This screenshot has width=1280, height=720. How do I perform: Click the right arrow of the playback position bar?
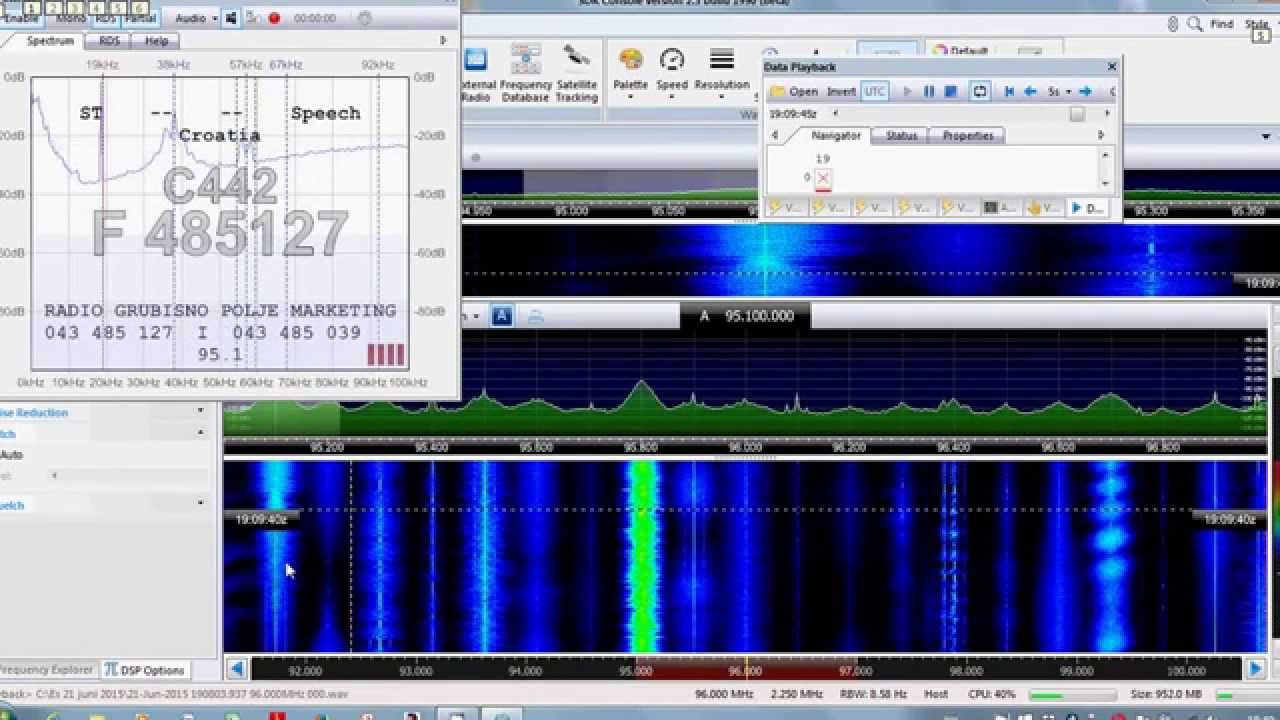[x=1107, y=114]
